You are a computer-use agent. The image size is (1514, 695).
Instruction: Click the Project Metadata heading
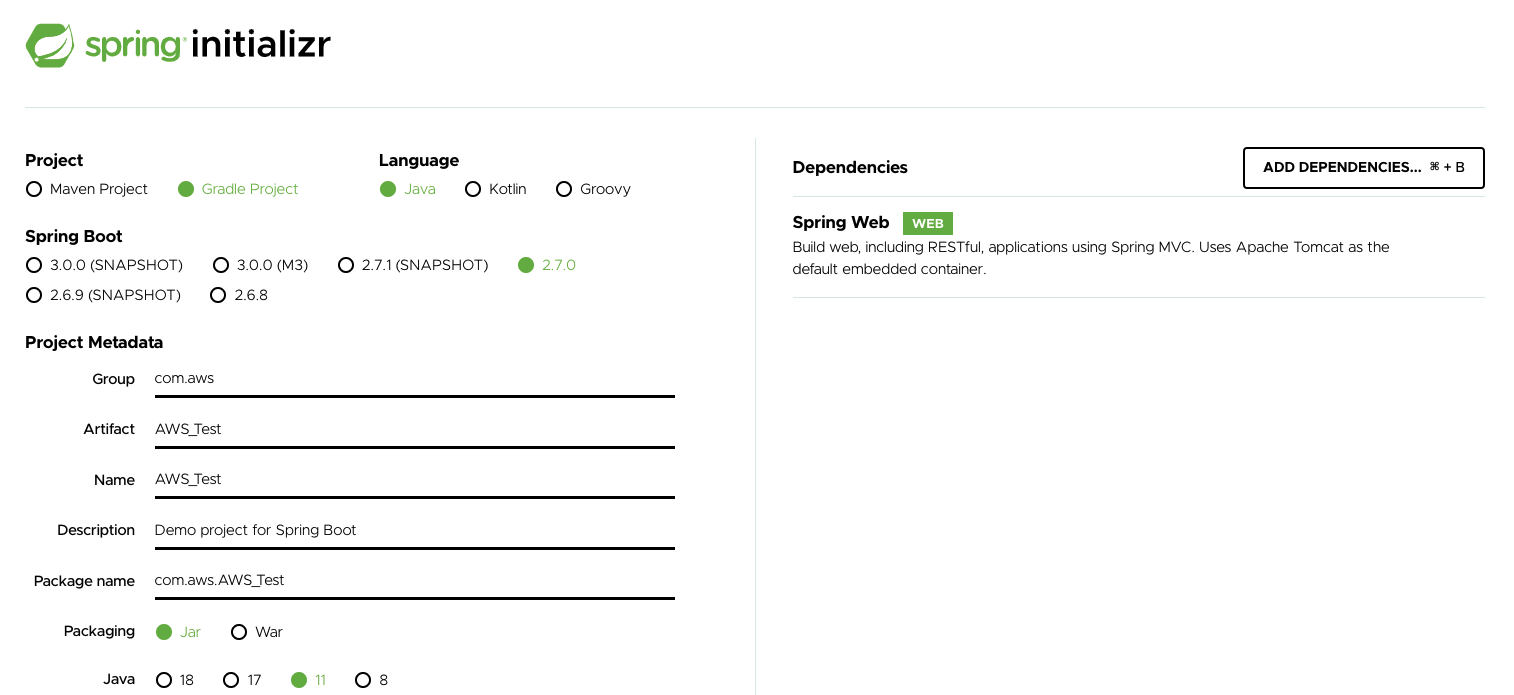[94, 343]
